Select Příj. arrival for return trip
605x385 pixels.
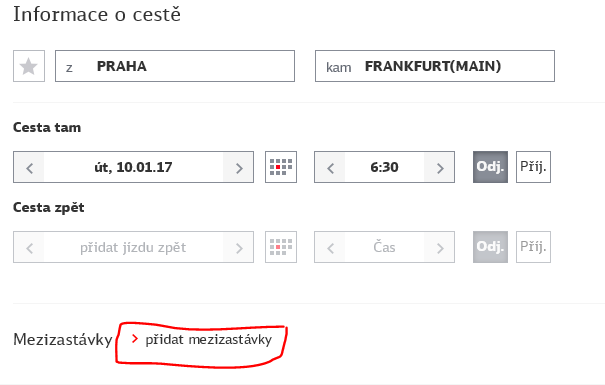click(x=533, y=247)
